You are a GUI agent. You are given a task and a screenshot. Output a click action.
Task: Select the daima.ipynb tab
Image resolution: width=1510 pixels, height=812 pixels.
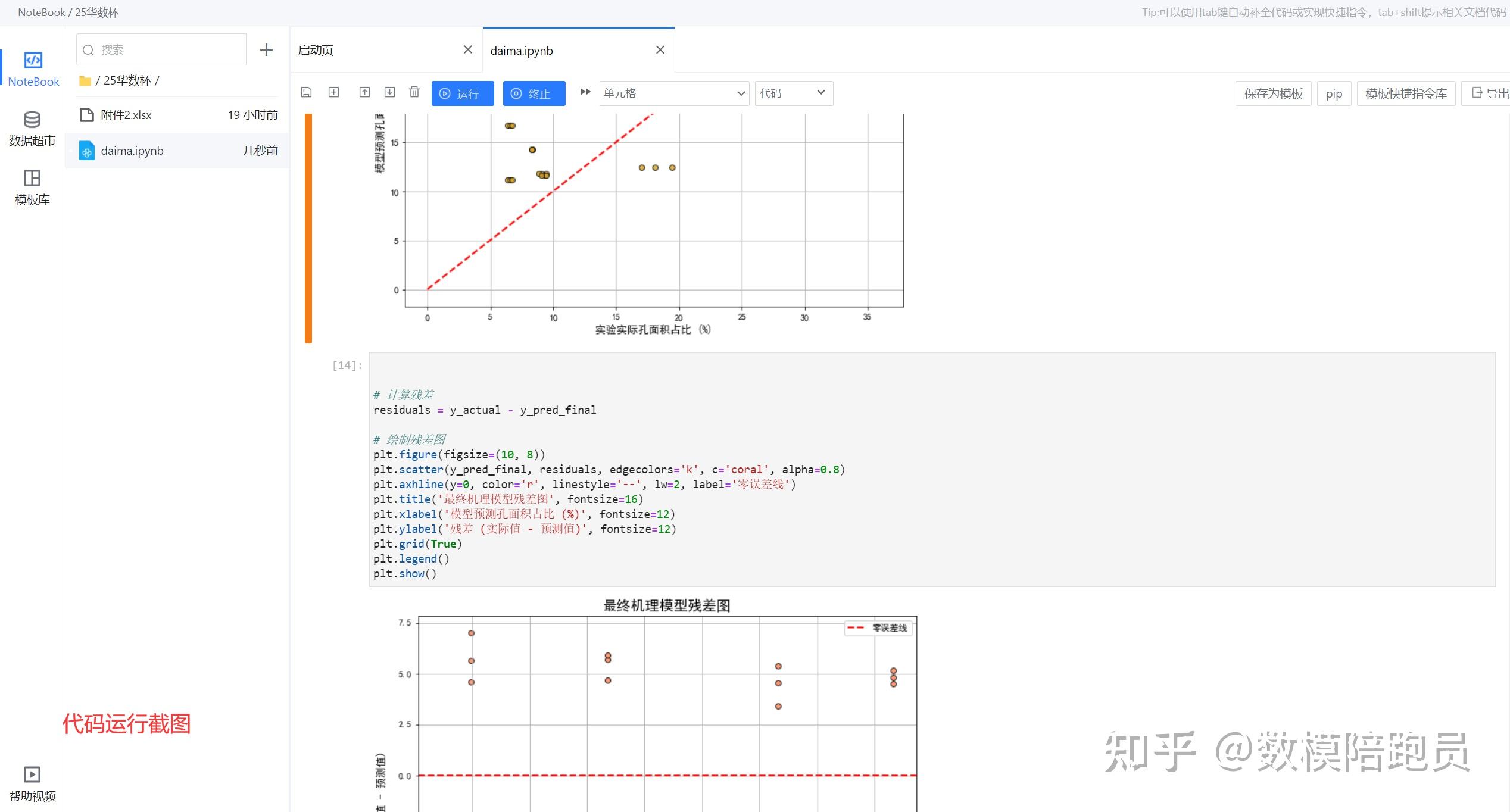522,51
